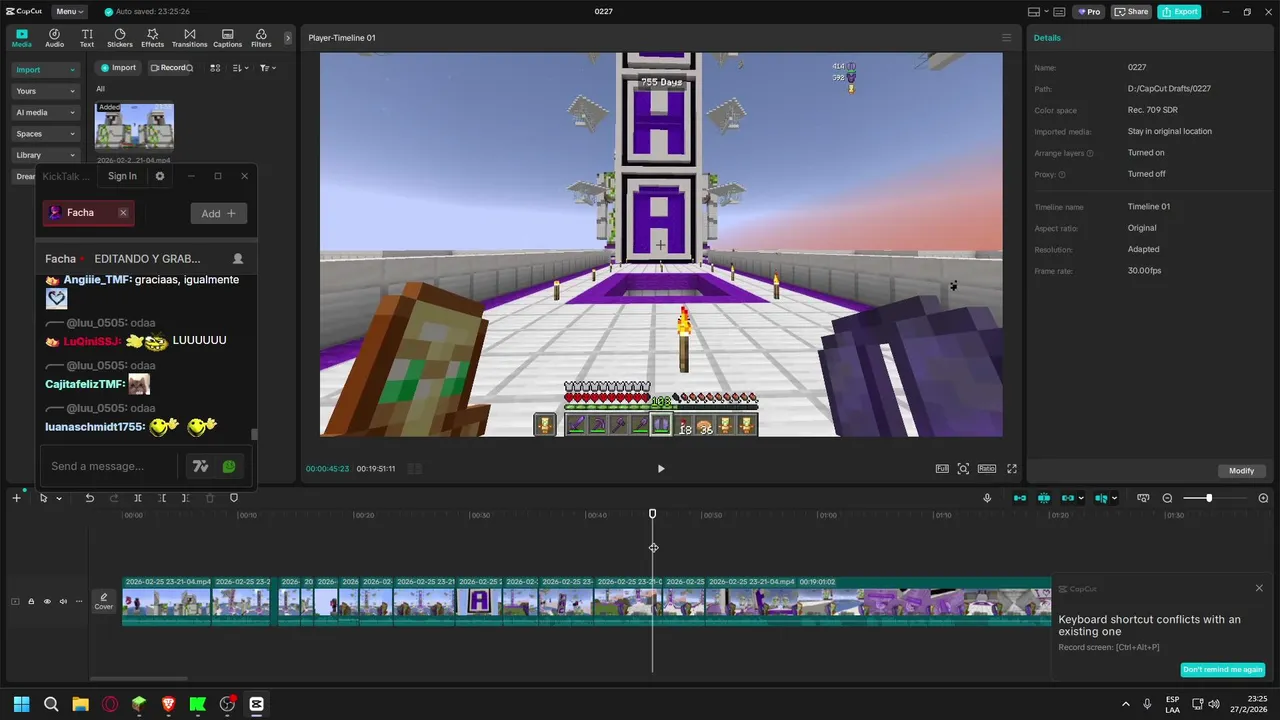Switch media grid view layout

(x=214, y=68)
